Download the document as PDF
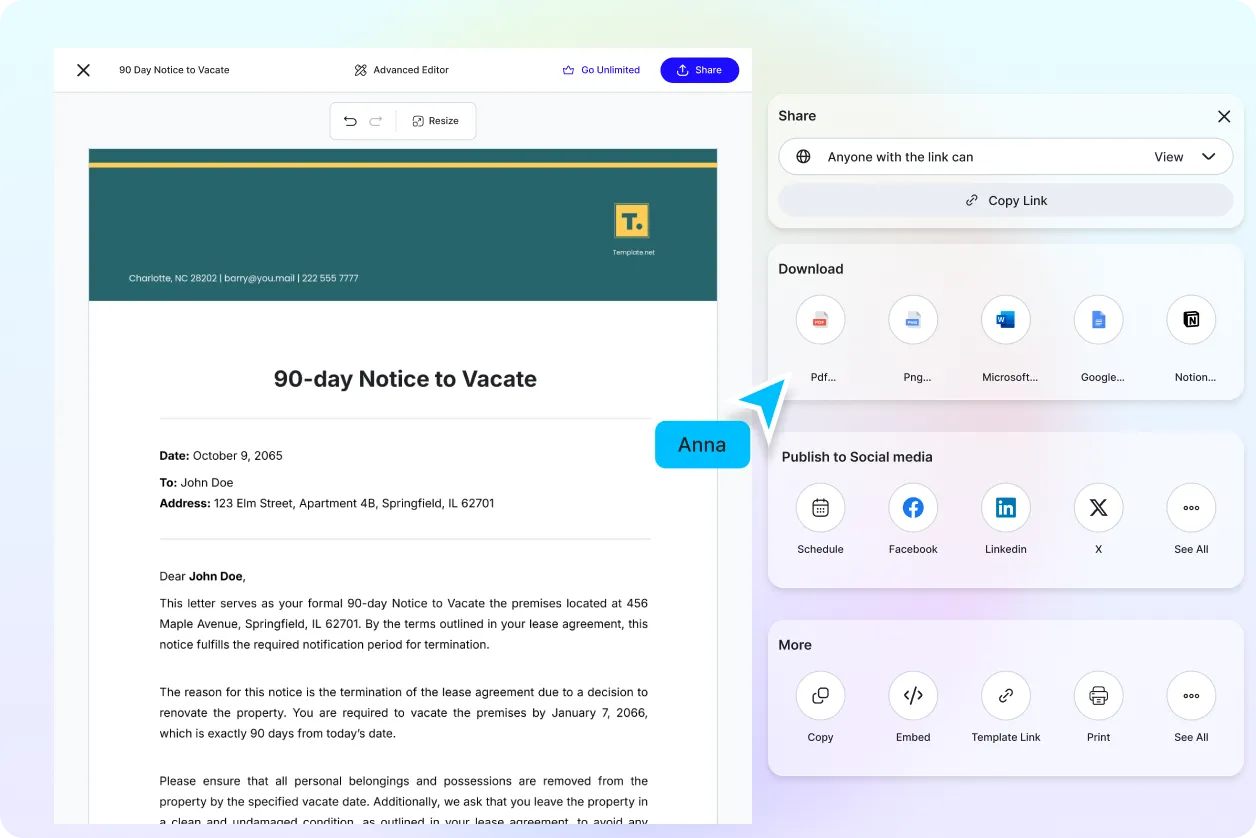The width and height of the screenshot is (1256, 838). coord(820,321)
